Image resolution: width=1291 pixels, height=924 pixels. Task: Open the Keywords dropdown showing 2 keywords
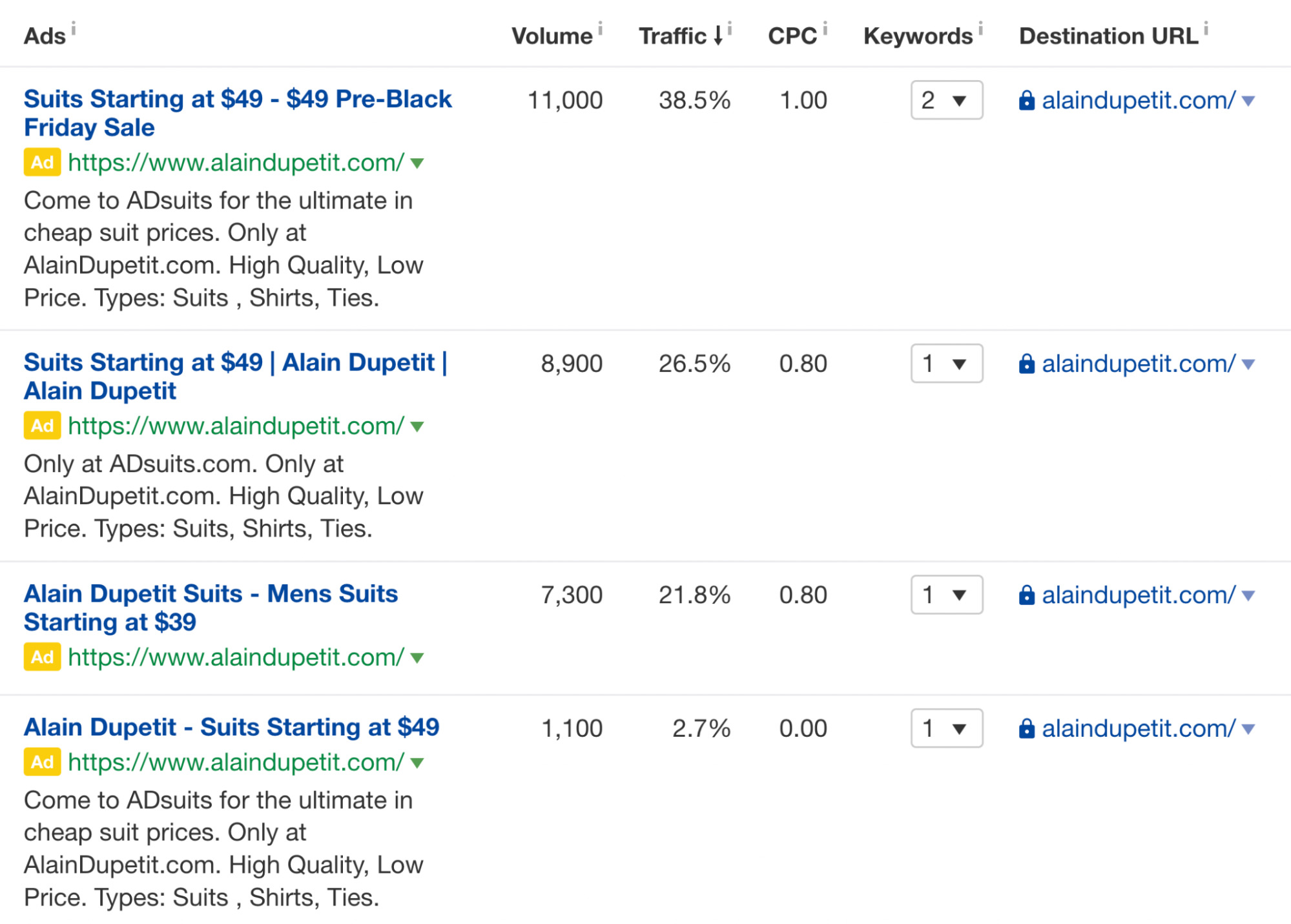coord(945,101)
